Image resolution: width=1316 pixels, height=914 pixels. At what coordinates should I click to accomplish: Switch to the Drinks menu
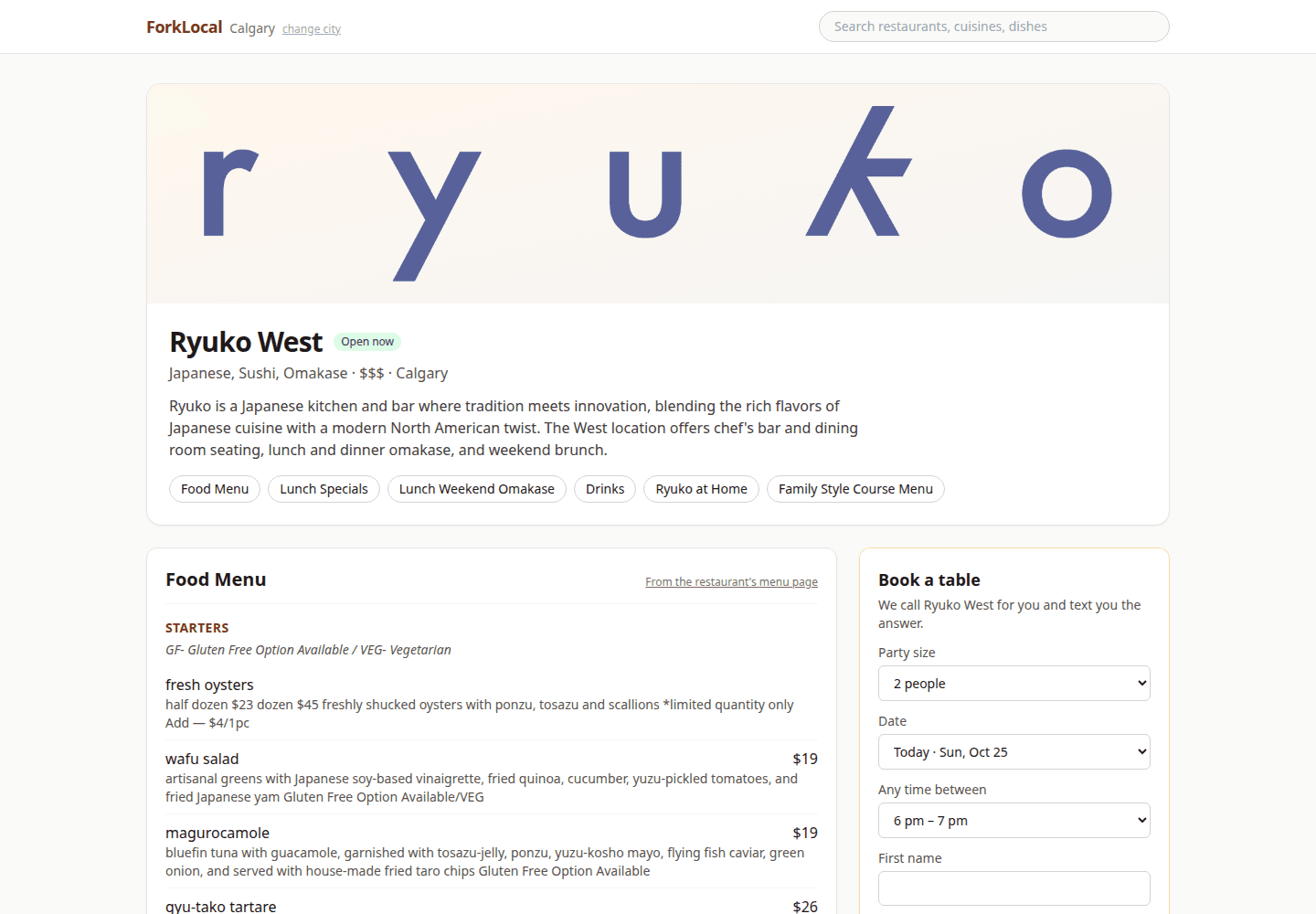605,489
